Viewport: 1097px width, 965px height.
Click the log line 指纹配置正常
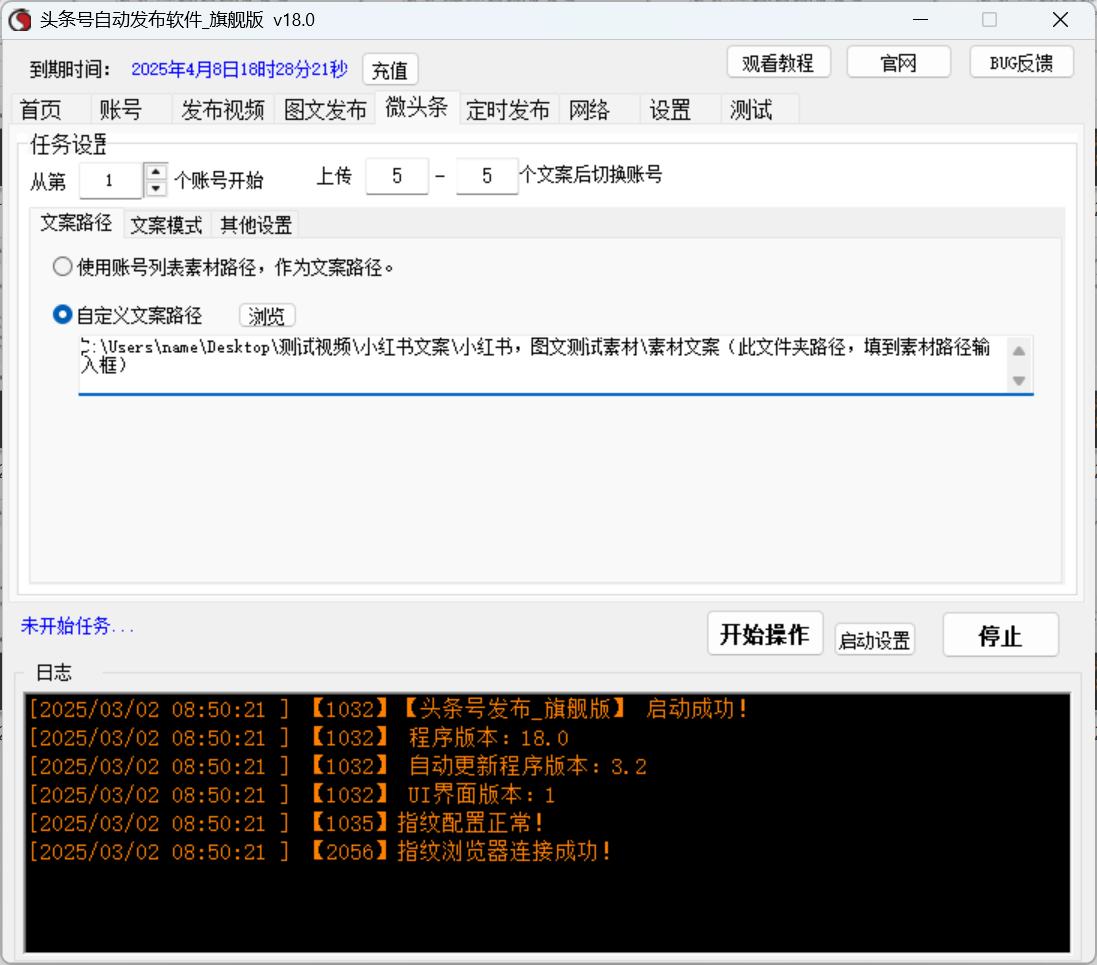point(287,823)
